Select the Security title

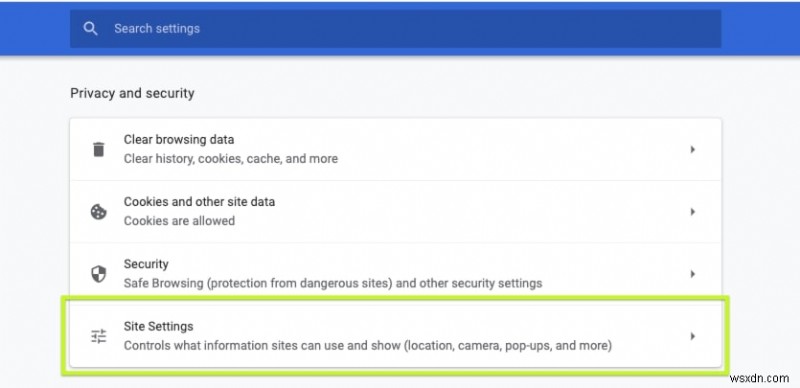(x=146, y=264)
